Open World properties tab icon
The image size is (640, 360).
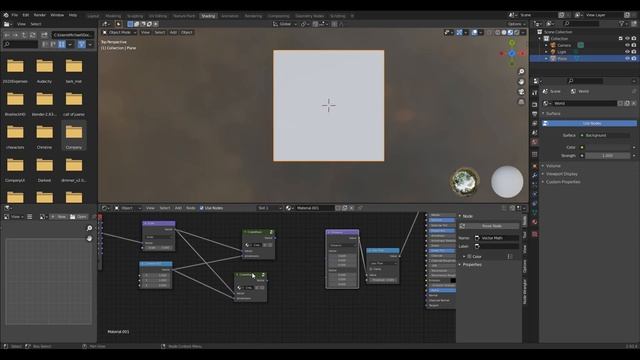pyautogui.click(x=535, y=142)
